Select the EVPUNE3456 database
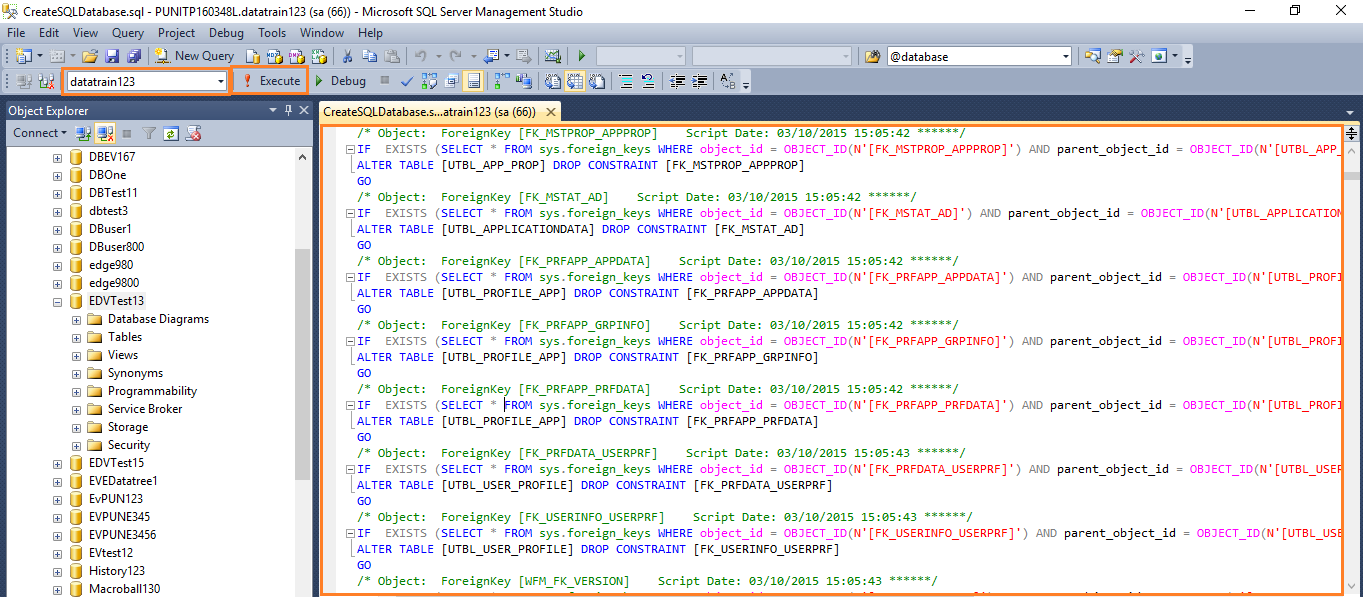The image size is (1363, 597). pos(122,535)
